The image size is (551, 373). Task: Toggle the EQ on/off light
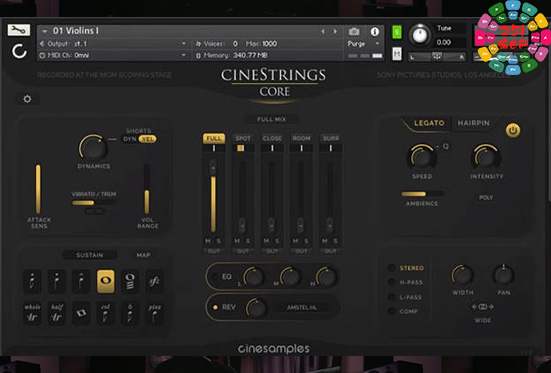tap(215, 277)
